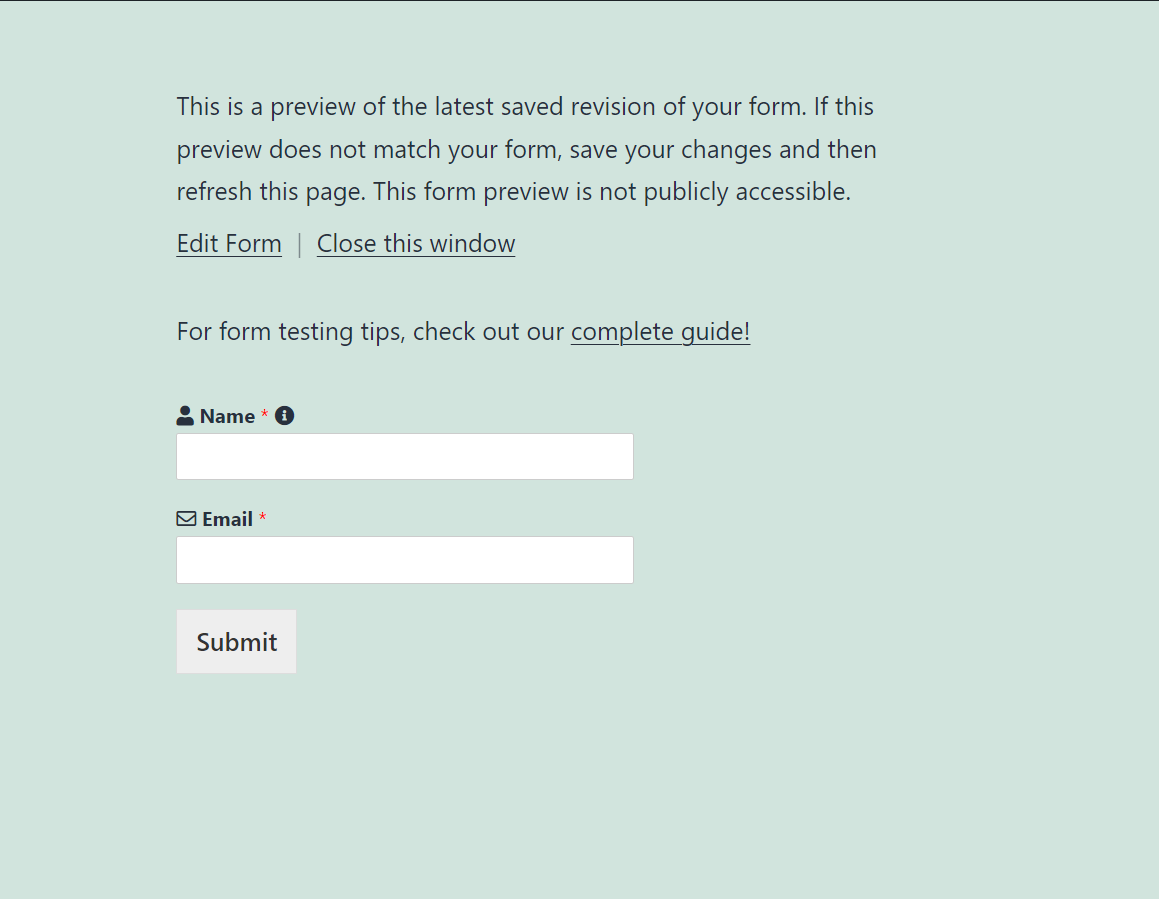Image resolution: width=1159 pixels, height=899 pixels.
Task: Click the first line of the preview notice
Action: (526, 106)
